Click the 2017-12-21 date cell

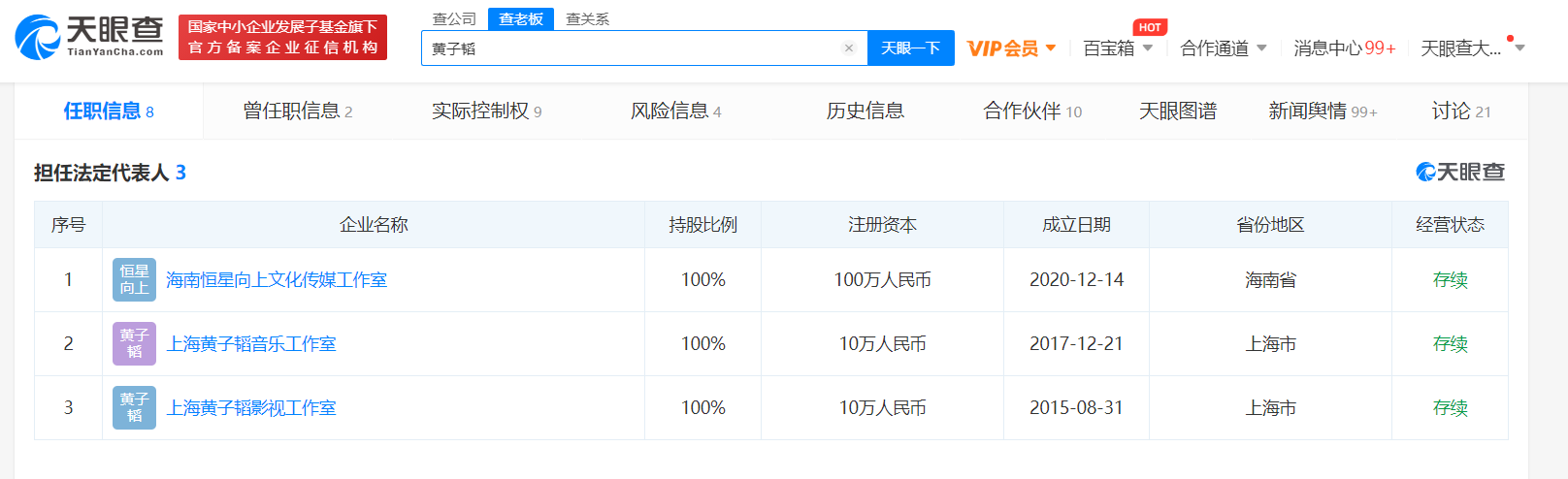coord(1076,344)
